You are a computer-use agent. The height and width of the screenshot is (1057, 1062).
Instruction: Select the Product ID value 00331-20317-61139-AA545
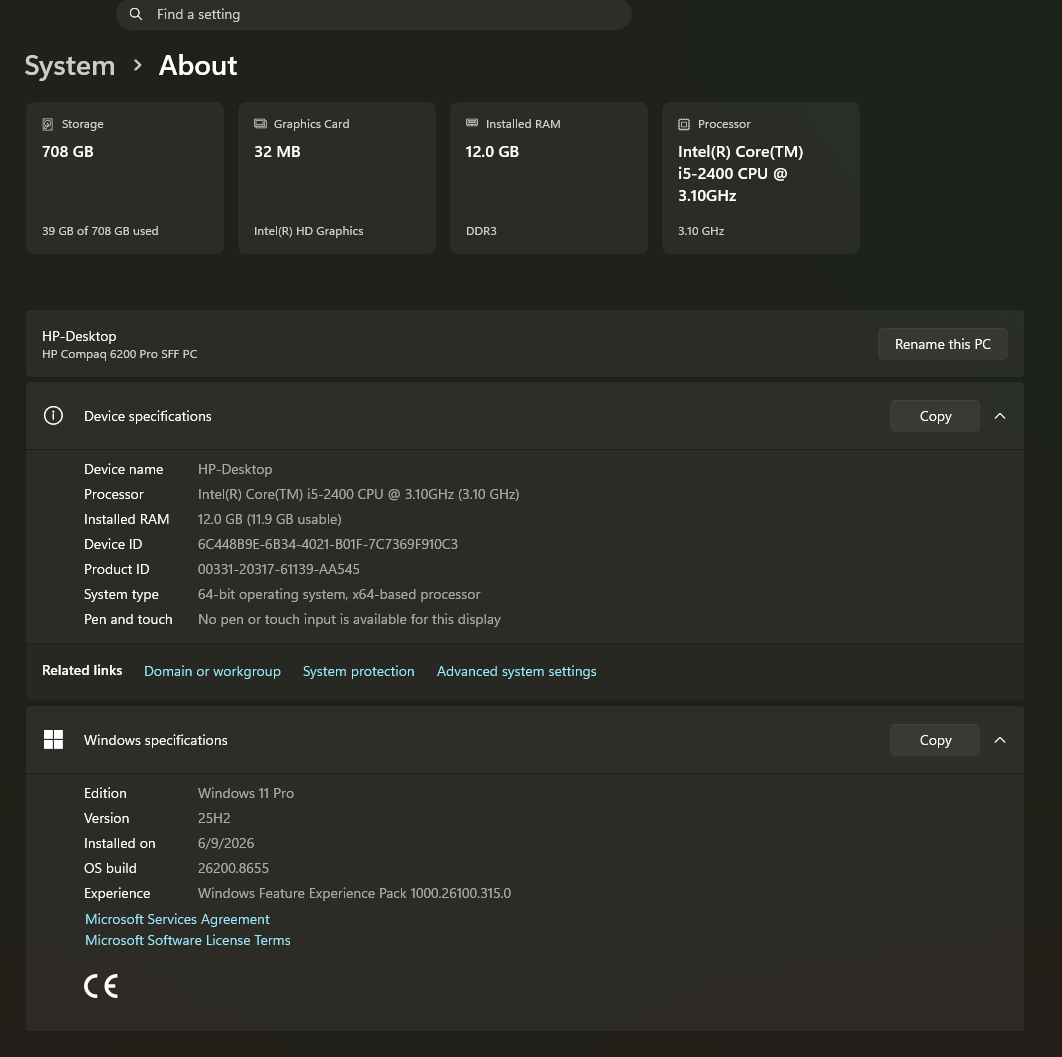click(x=278, y=569)
